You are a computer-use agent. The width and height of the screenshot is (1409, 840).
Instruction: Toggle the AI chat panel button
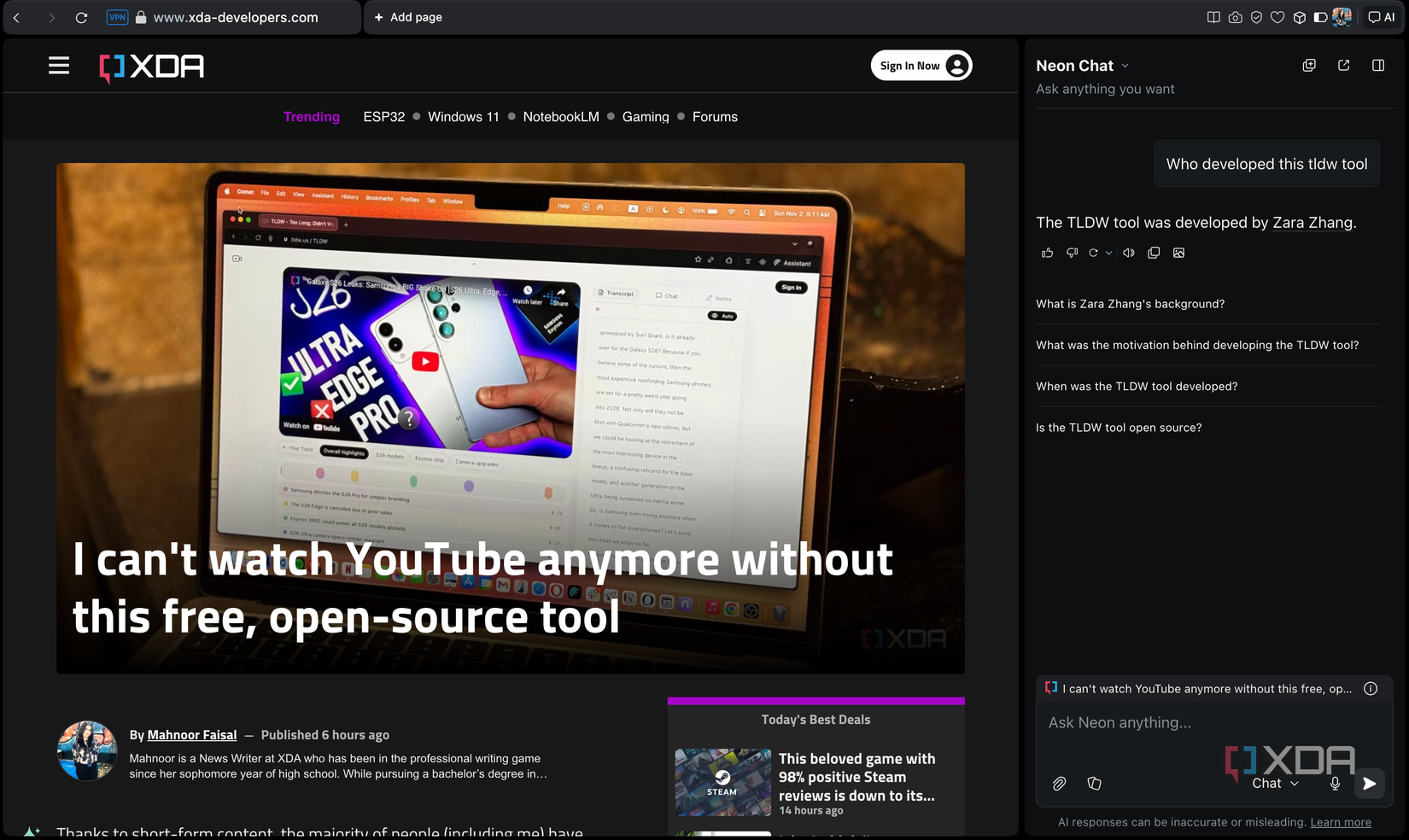[1381, 17]
